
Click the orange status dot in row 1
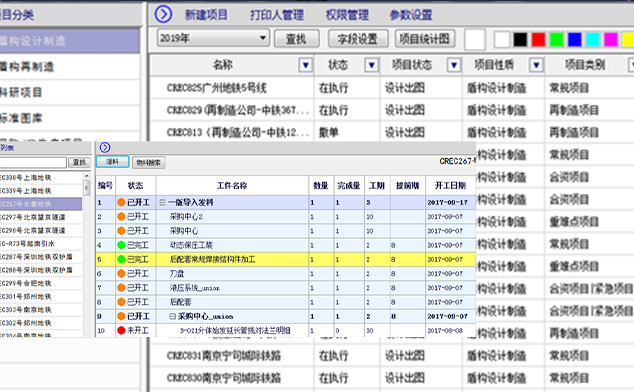pyautogui.click(x=121, y=202)
